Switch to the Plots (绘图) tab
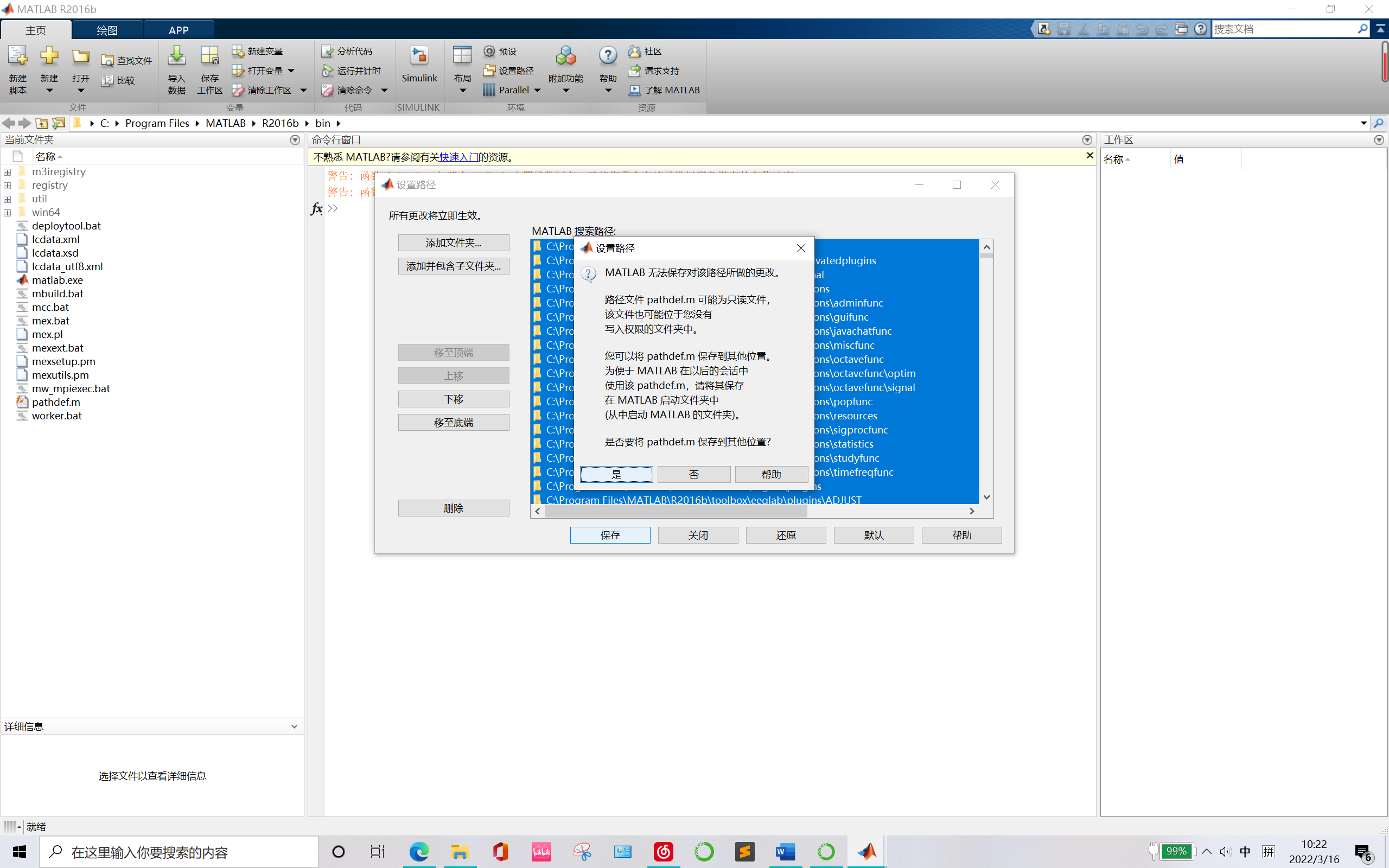 107,30
